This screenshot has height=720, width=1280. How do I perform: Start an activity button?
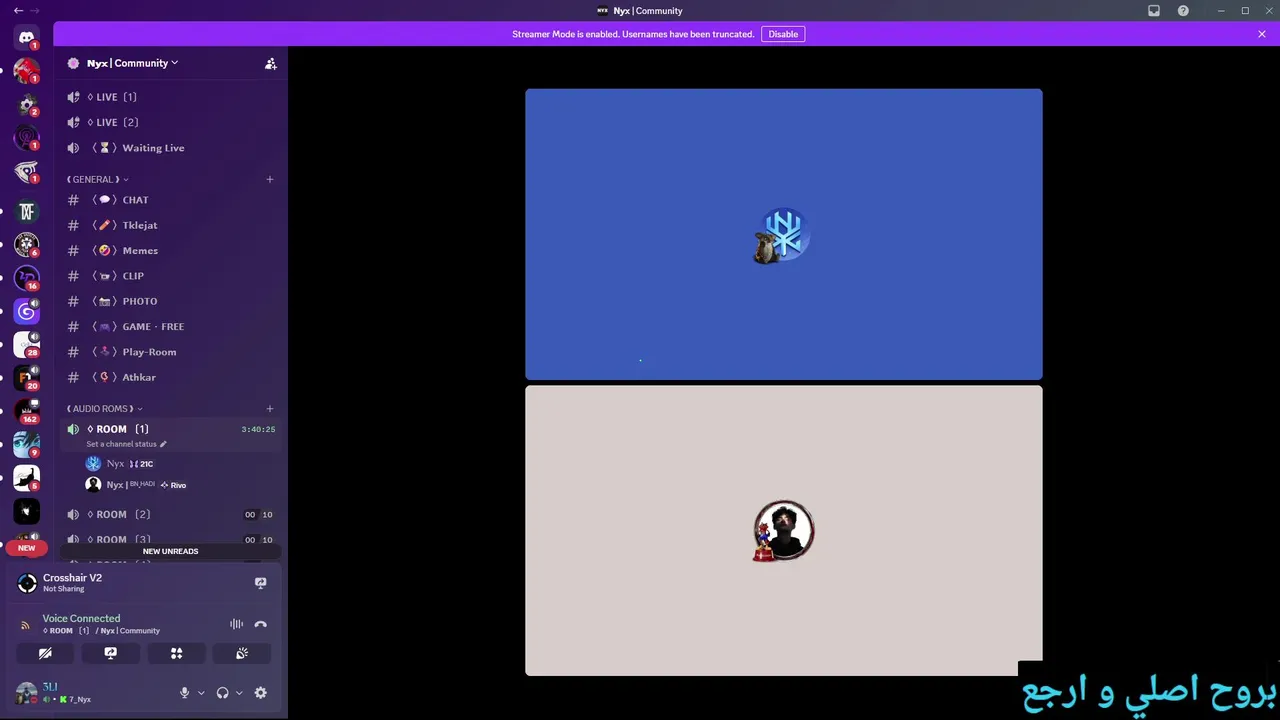[x=176, y=653]
